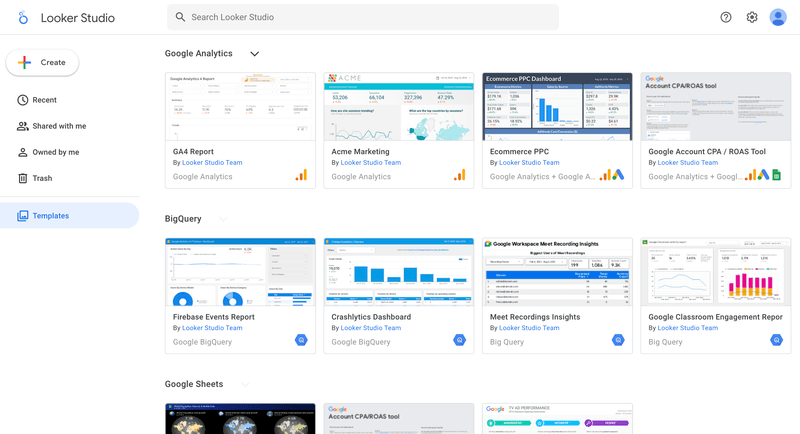Click Google Analytics icon on Acme Marketing card
This screenshot has height=434, width=800.
click(460, 175)
